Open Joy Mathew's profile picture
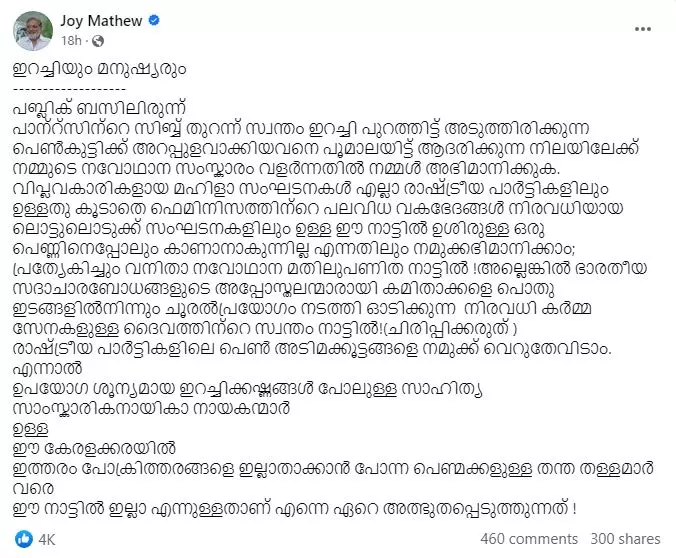The image size is (676, 558). click(34, 27)
